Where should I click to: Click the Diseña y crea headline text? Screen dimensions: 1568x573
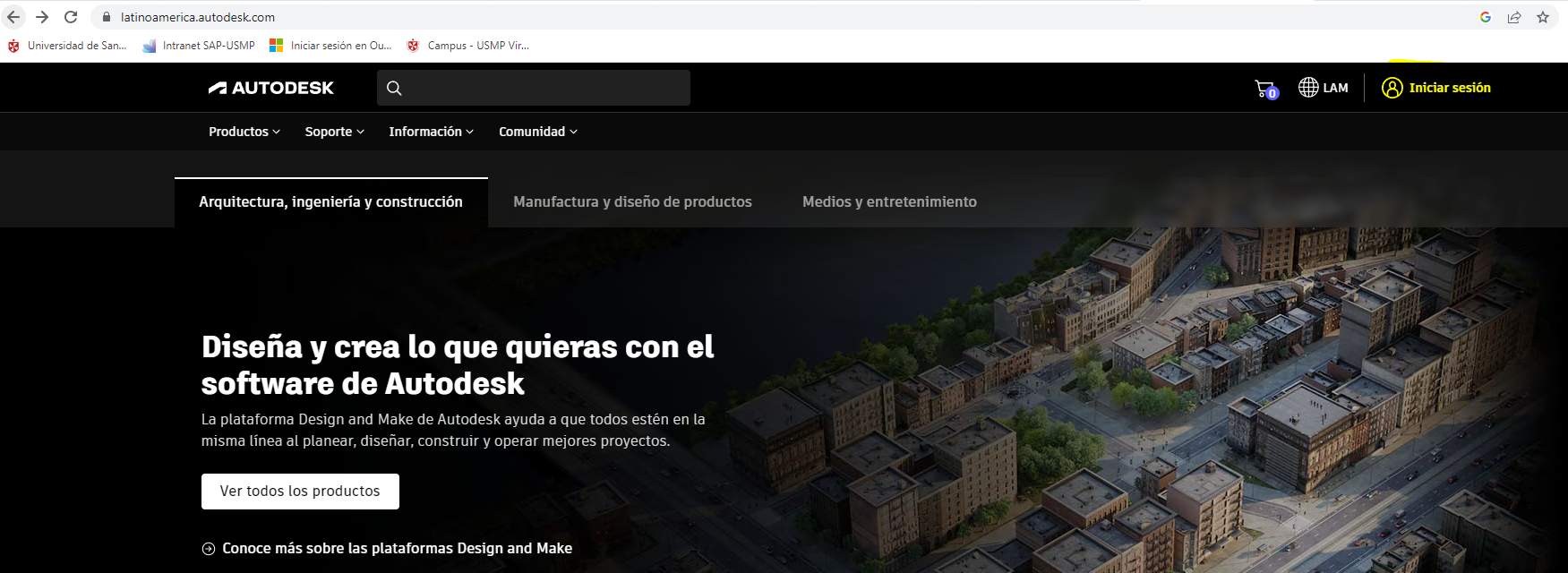click(458, 365)
